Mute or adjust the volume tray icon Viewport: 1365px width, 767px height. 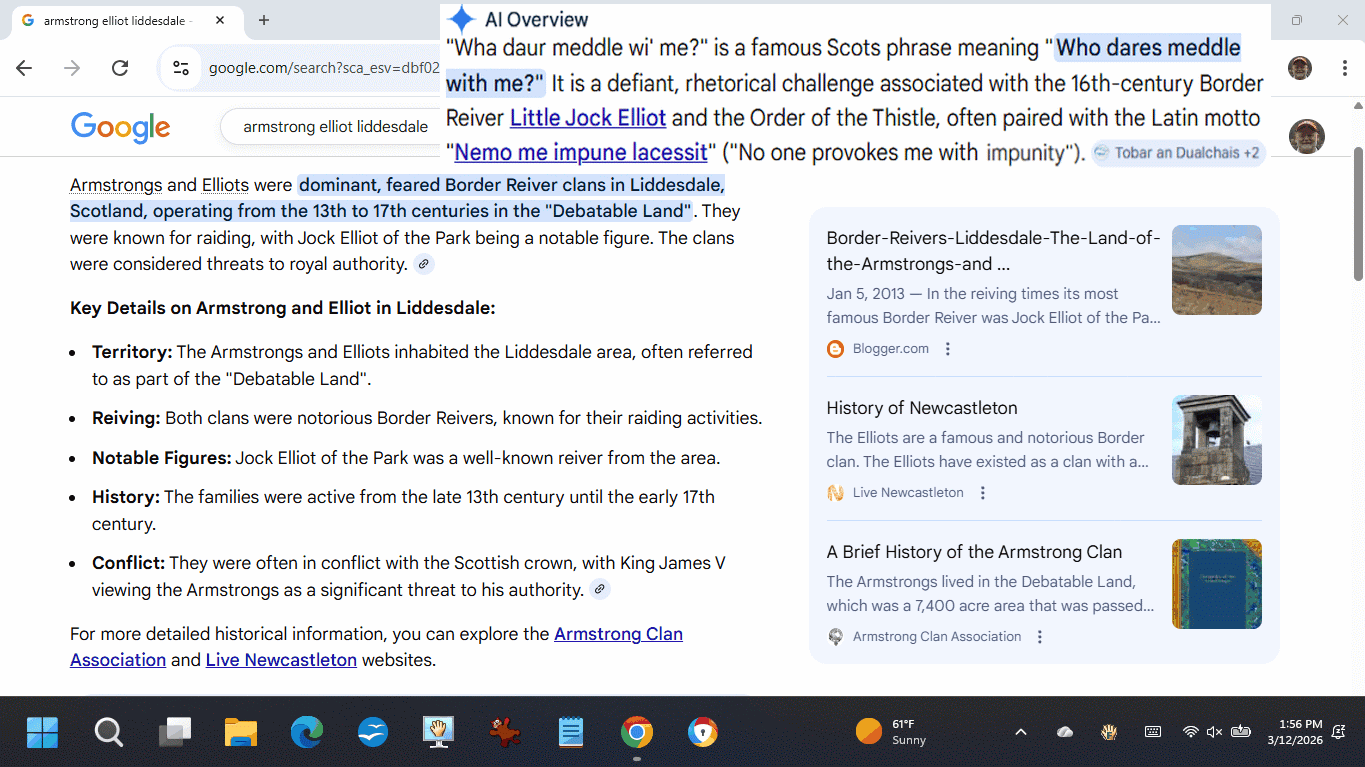(x=1214, y=732)
